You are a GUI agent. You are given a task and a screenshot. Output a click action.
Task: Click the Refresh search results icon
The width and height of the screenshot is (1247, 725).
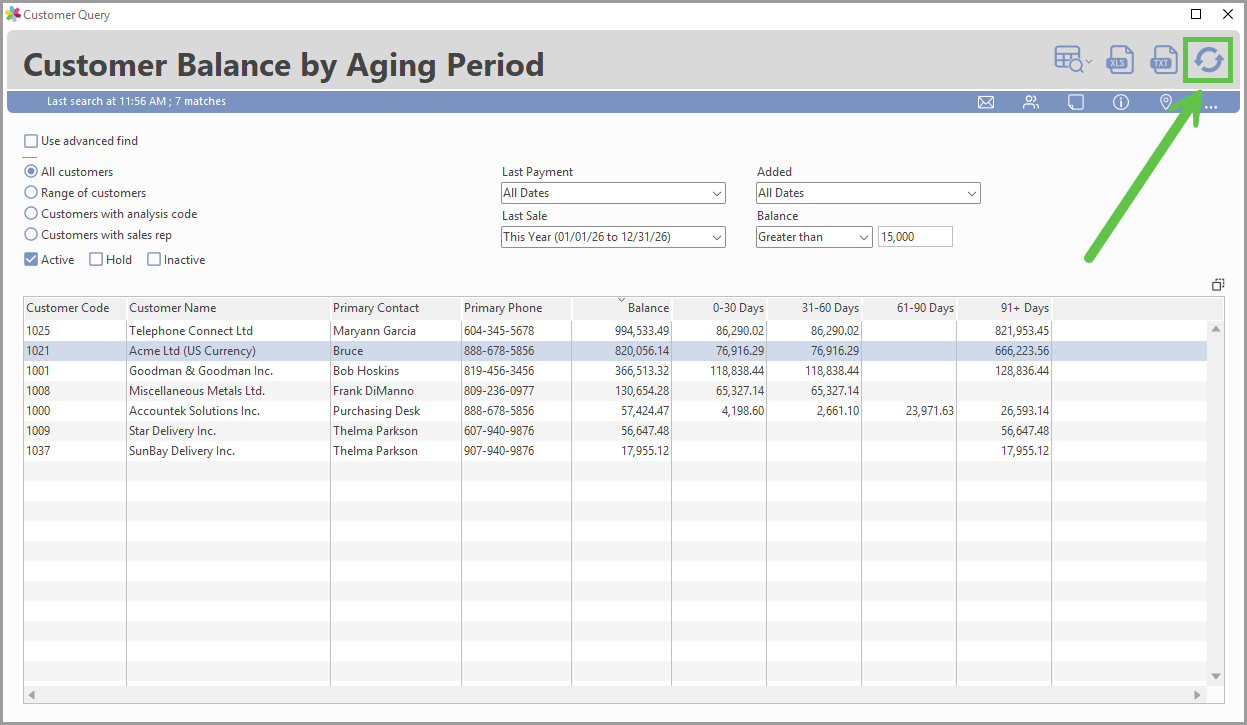pyautogui.click(x=1209, y=60)
